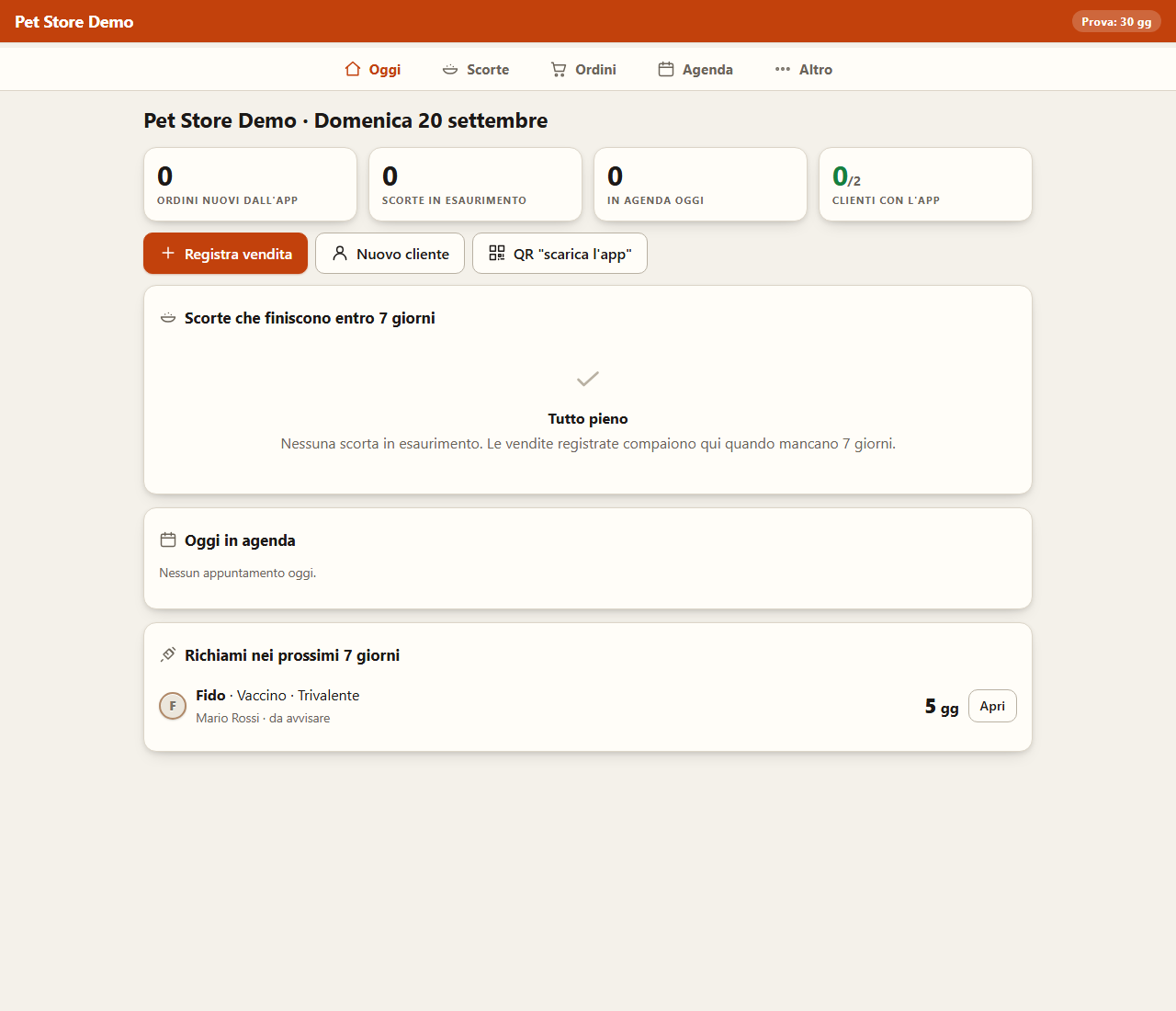Click the home icon beside Oggi
This screenshot has height=1011, width=1176.
point(353,69)
